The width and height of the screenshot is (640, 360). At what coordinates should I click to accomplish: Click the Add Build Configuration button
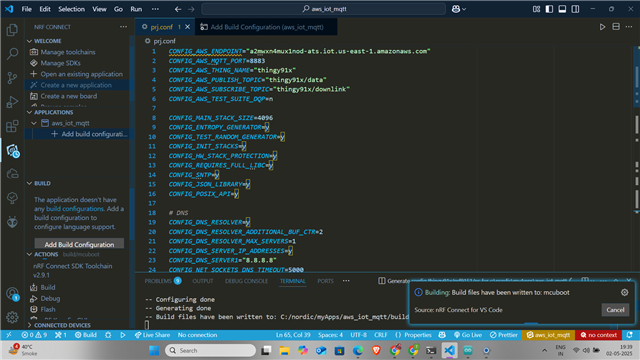tap(79, 244)
